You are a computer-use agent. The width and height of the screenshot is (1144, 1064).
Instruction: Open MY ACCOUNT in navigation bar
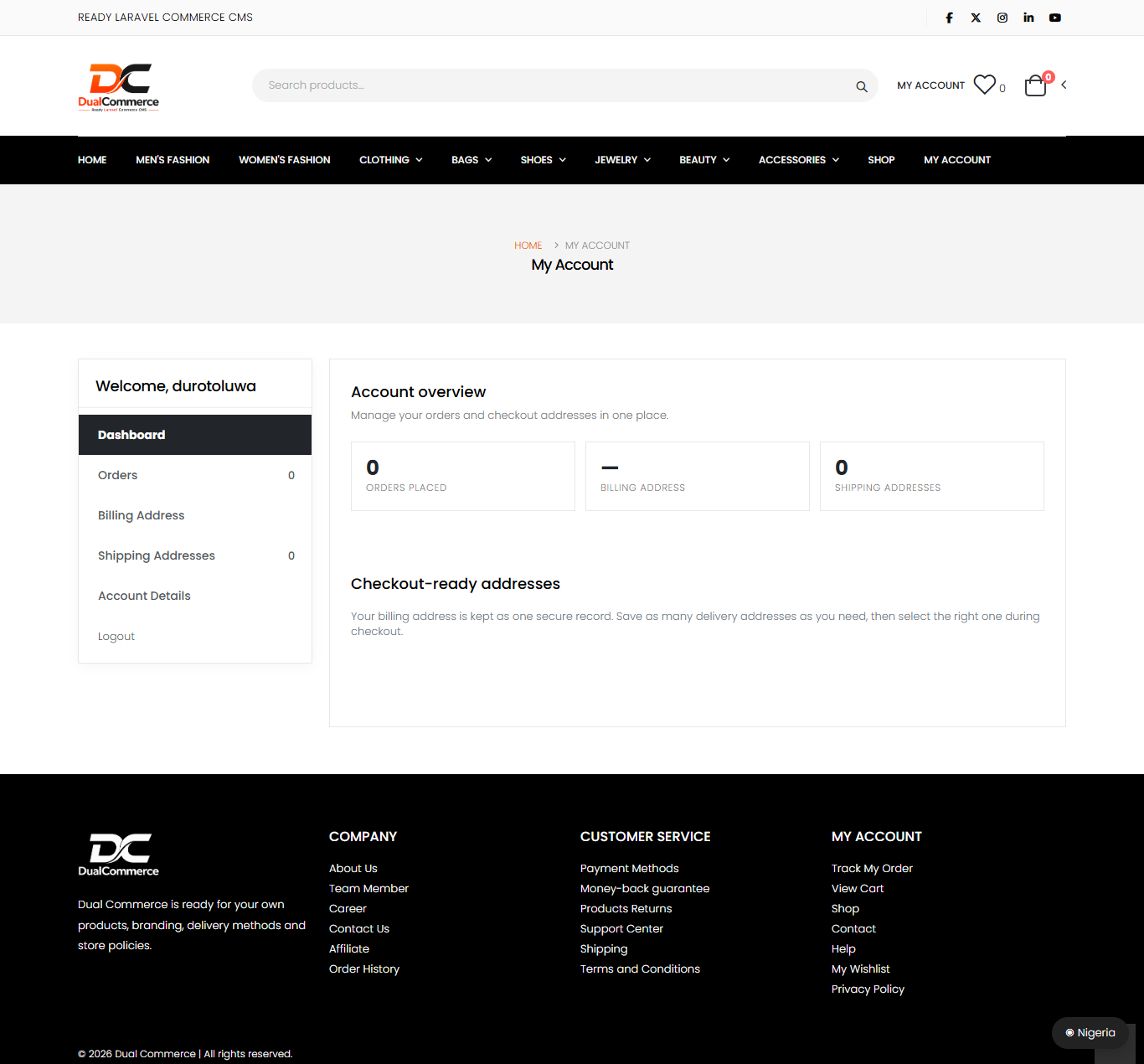point(957,160)
